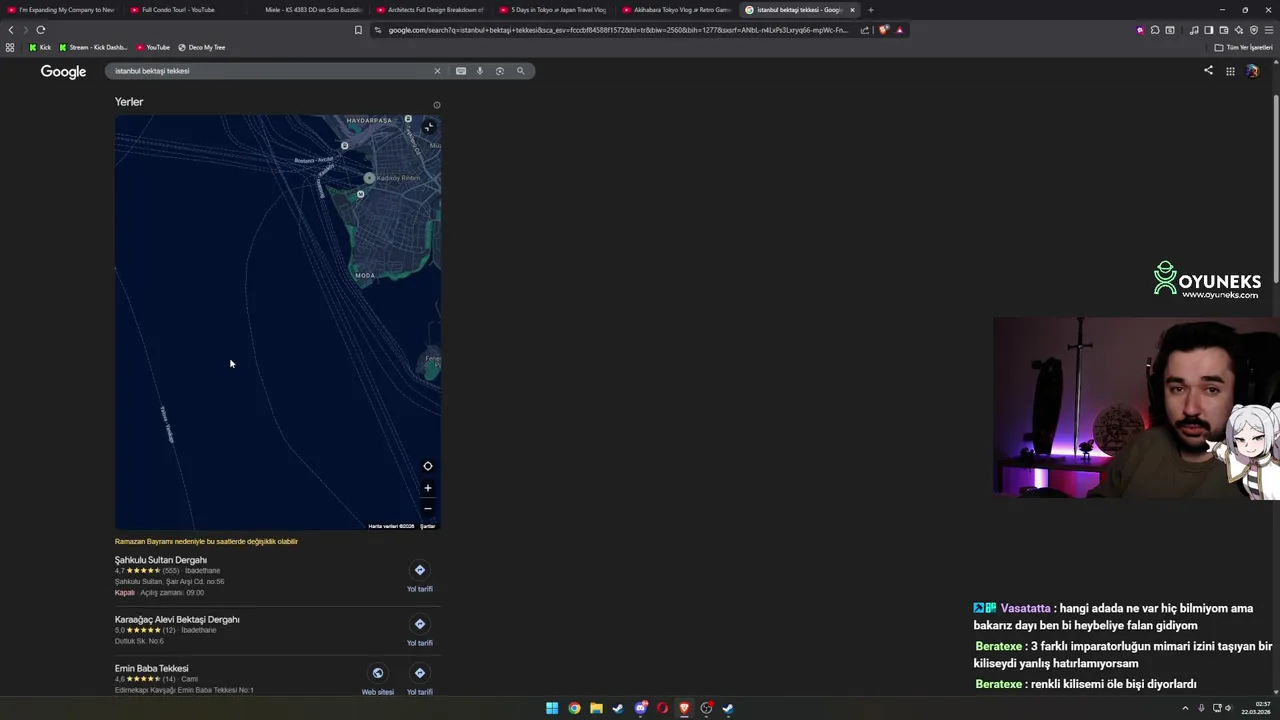Image resolution: width=1280 pixels, height=720 pixels.
Task: Show hidden system tray icons
Action: pos(1186,708)
